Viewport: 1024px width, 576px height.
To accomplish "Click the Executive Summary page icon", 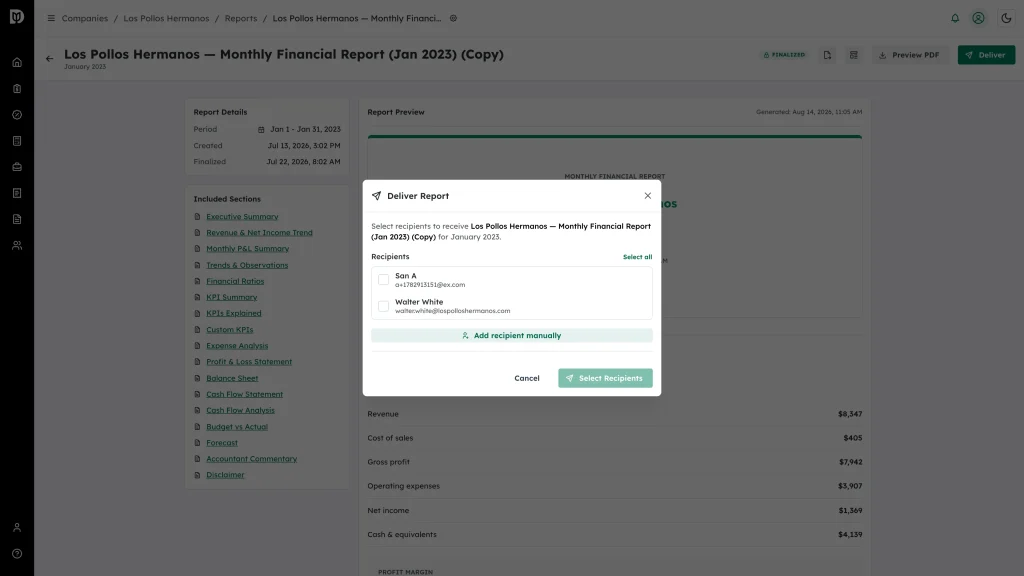I will [x=197, y=216].
